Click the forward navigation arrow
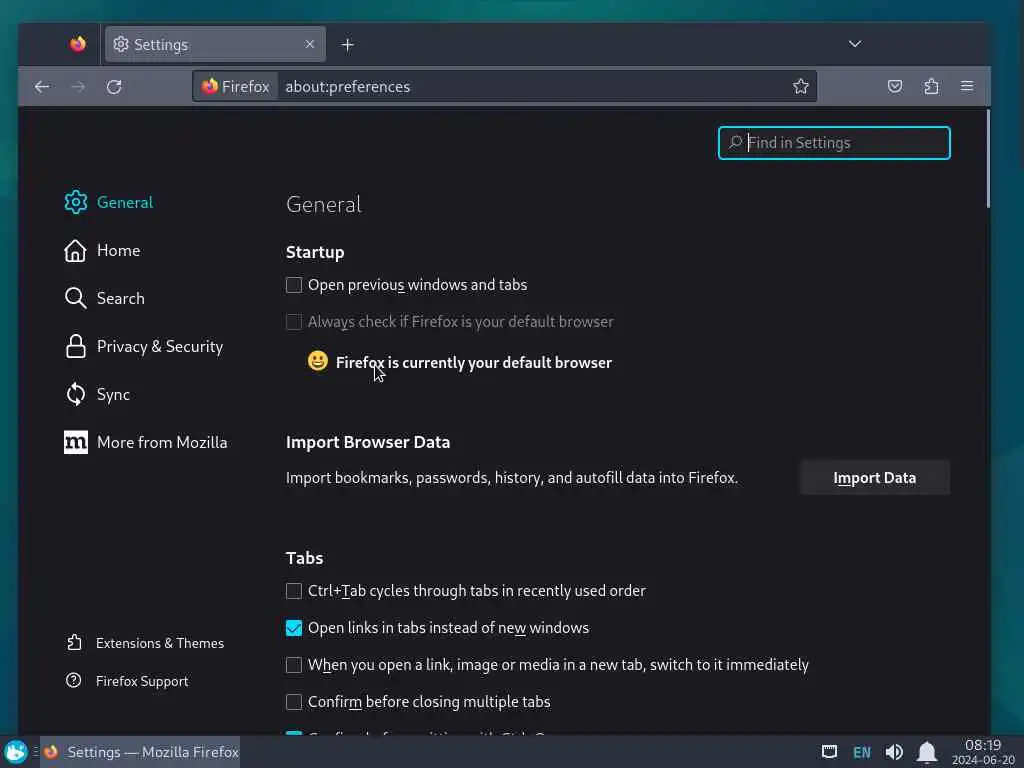 pyautogui.click(x=78, y=87)
